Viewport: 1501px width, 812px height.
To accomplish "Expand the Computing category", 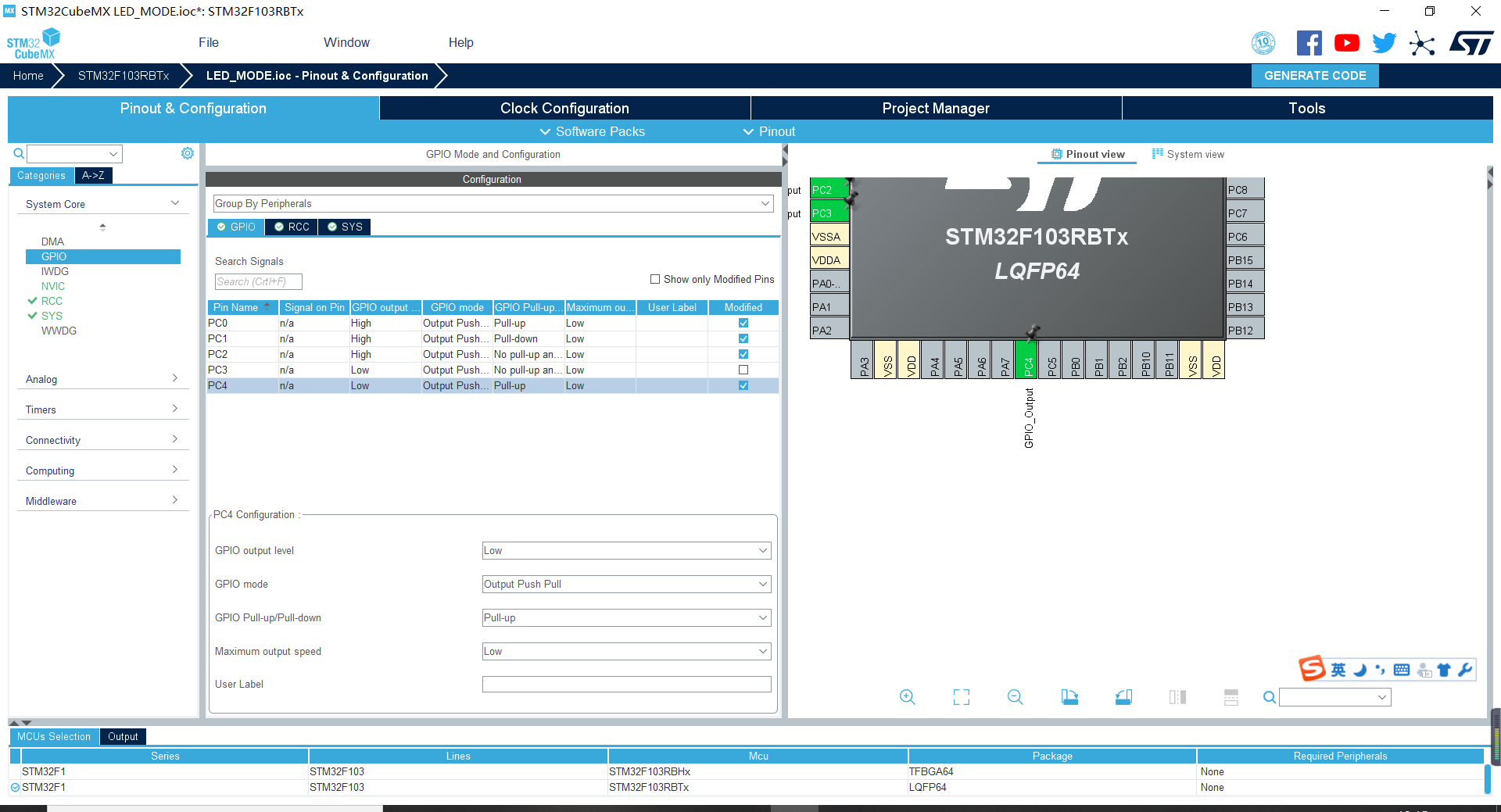I will (102, 470).
